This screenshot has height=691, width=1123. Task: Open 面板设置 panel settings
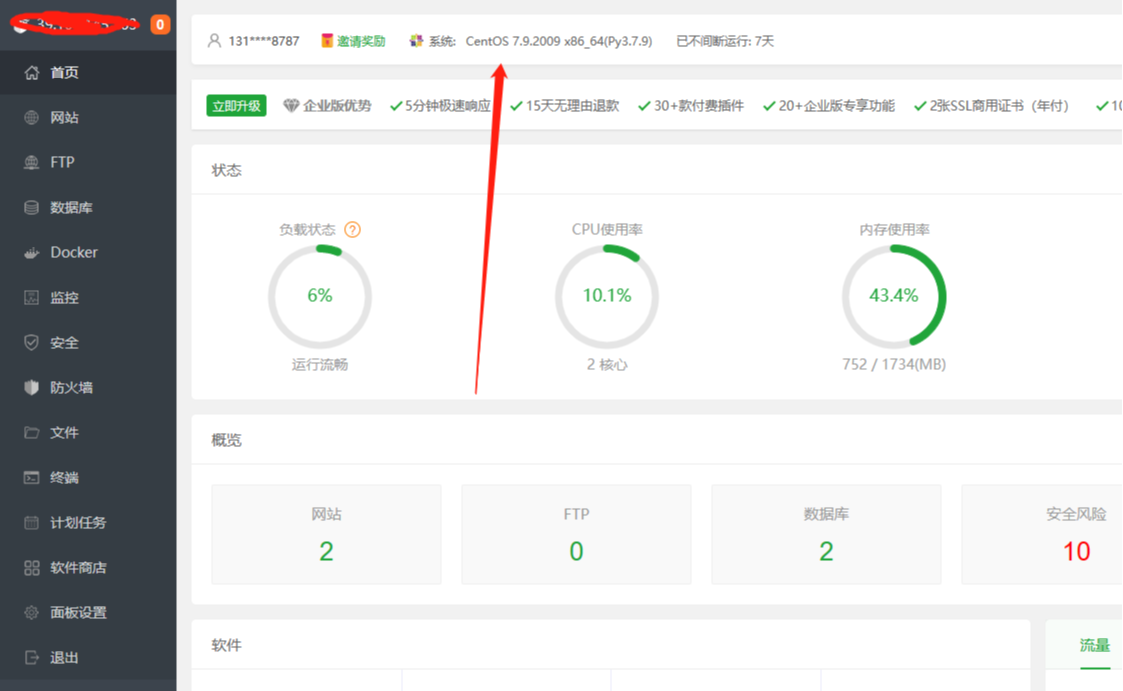coord(77,612)
